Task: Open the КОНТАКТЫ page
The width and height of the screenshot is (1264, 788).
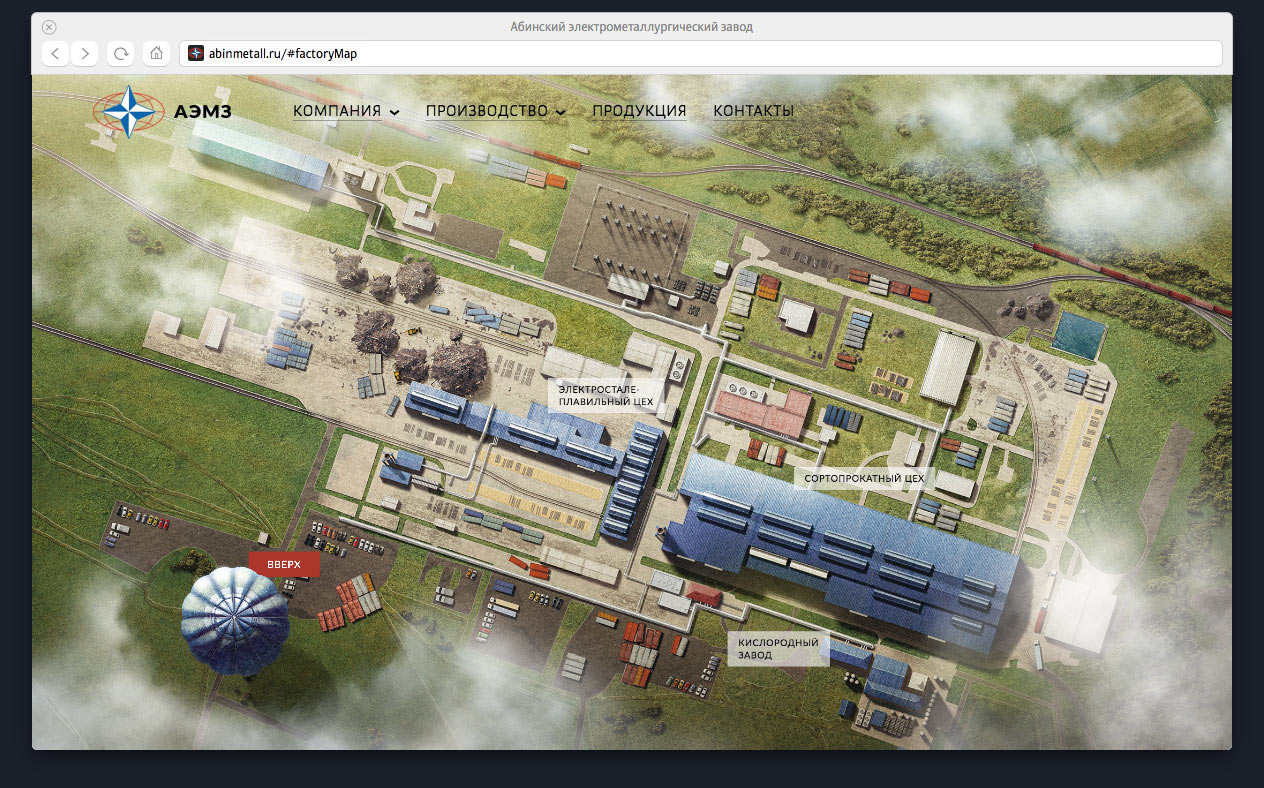Action: coord(753,111)
